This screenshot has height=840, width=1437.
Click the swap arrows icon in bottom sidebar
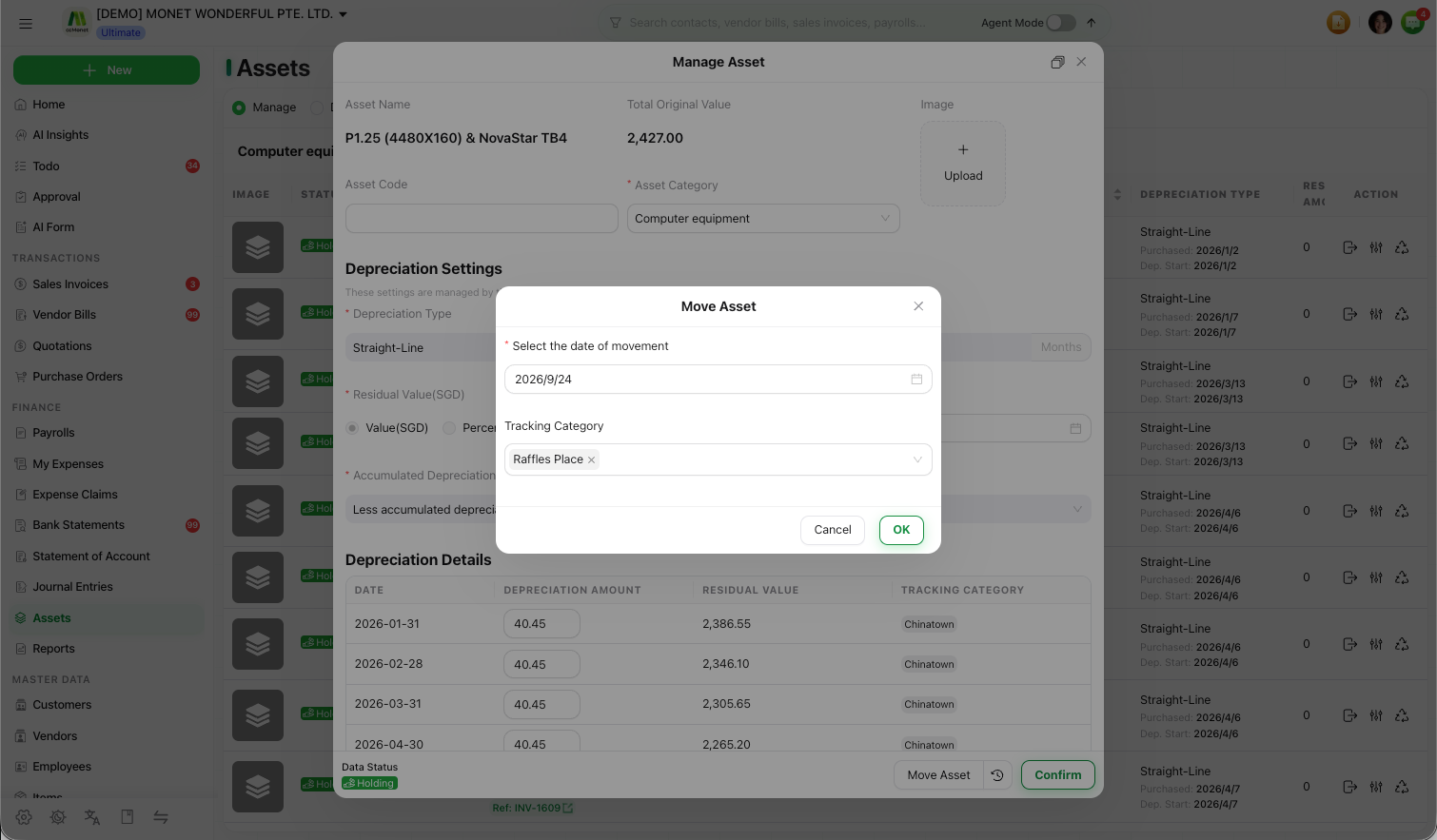(x=161, y=817)
